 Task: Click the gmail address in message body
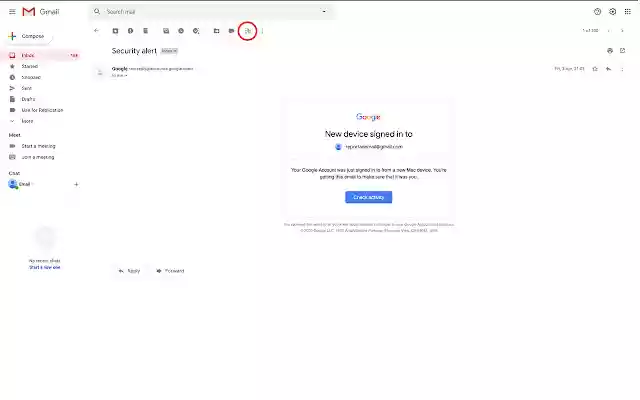click(374, 147)
